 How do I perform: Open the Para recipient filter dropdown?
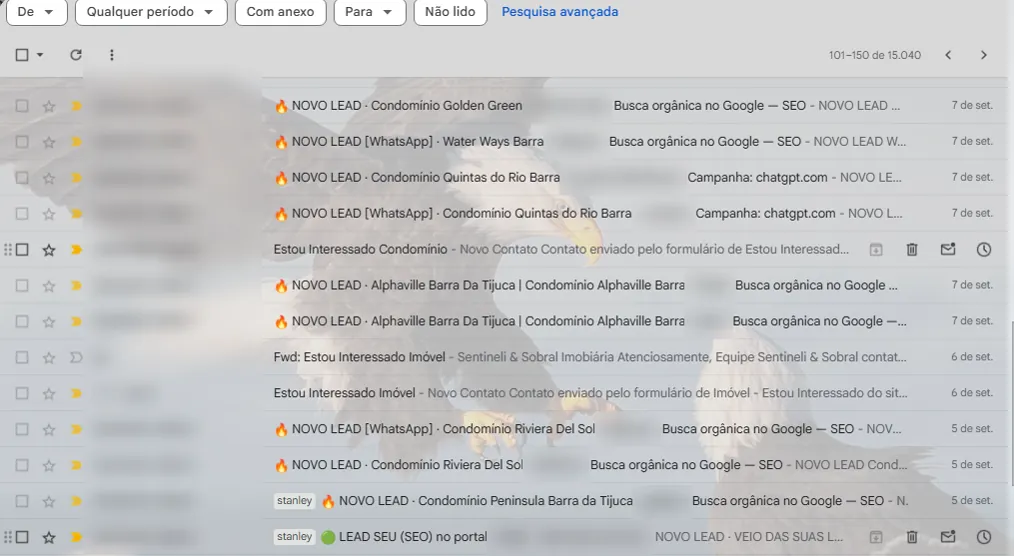370,12
